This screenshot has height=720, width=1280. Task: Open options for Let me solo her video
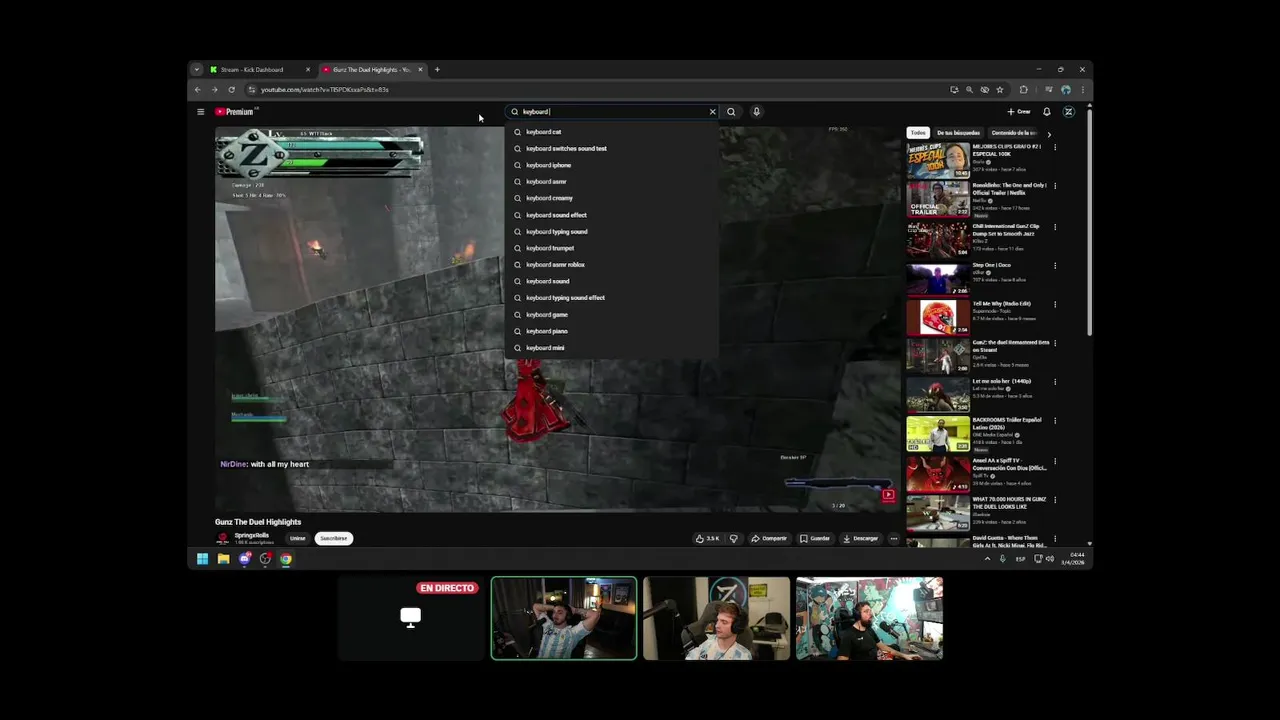(1054, 382)
